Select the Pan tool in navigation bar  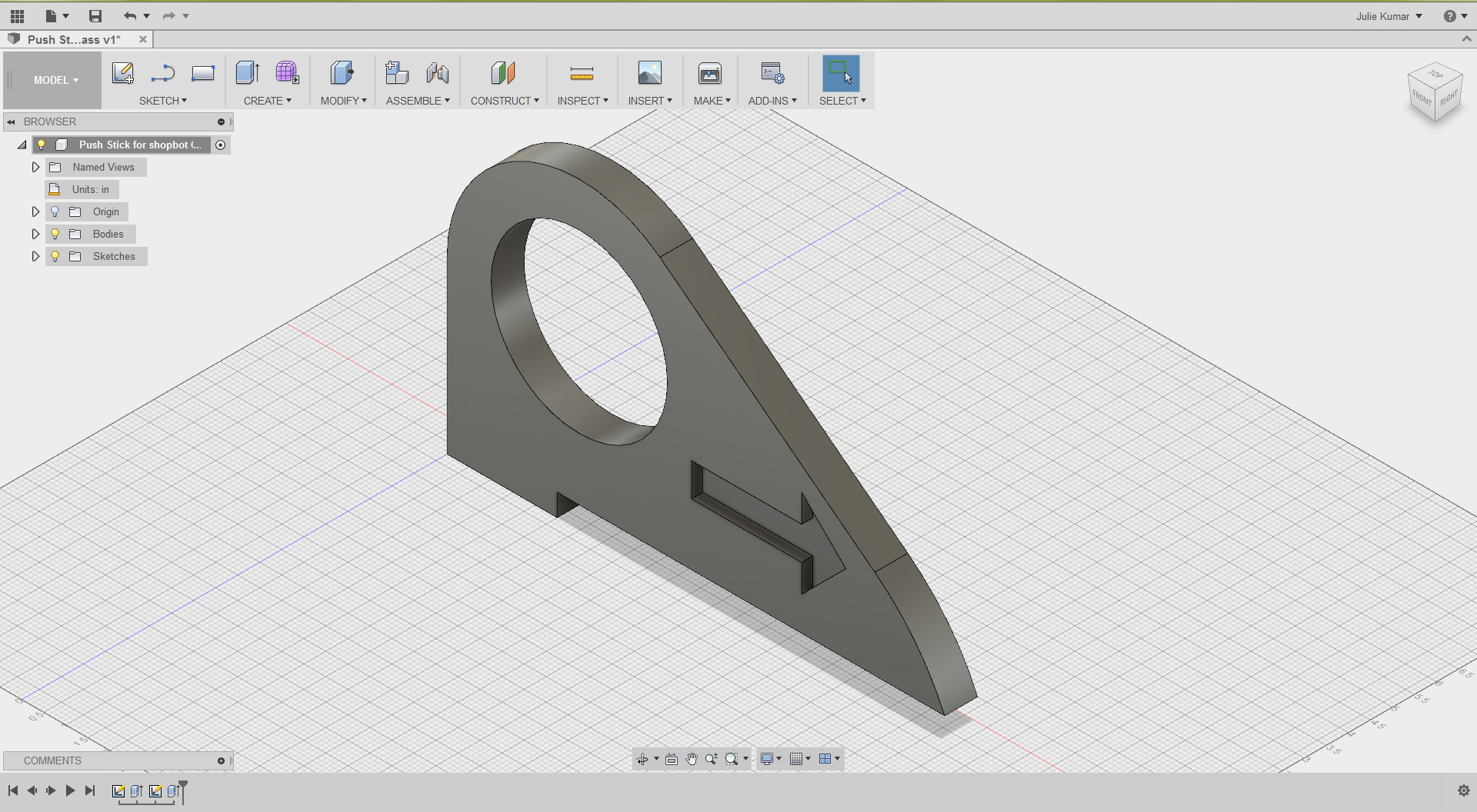click(692, 758)
